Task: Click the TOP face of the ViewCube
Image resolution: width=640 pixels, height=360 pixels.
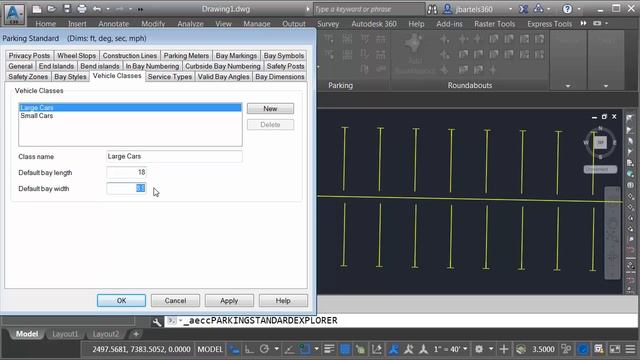Action: [x=600, y=142]
